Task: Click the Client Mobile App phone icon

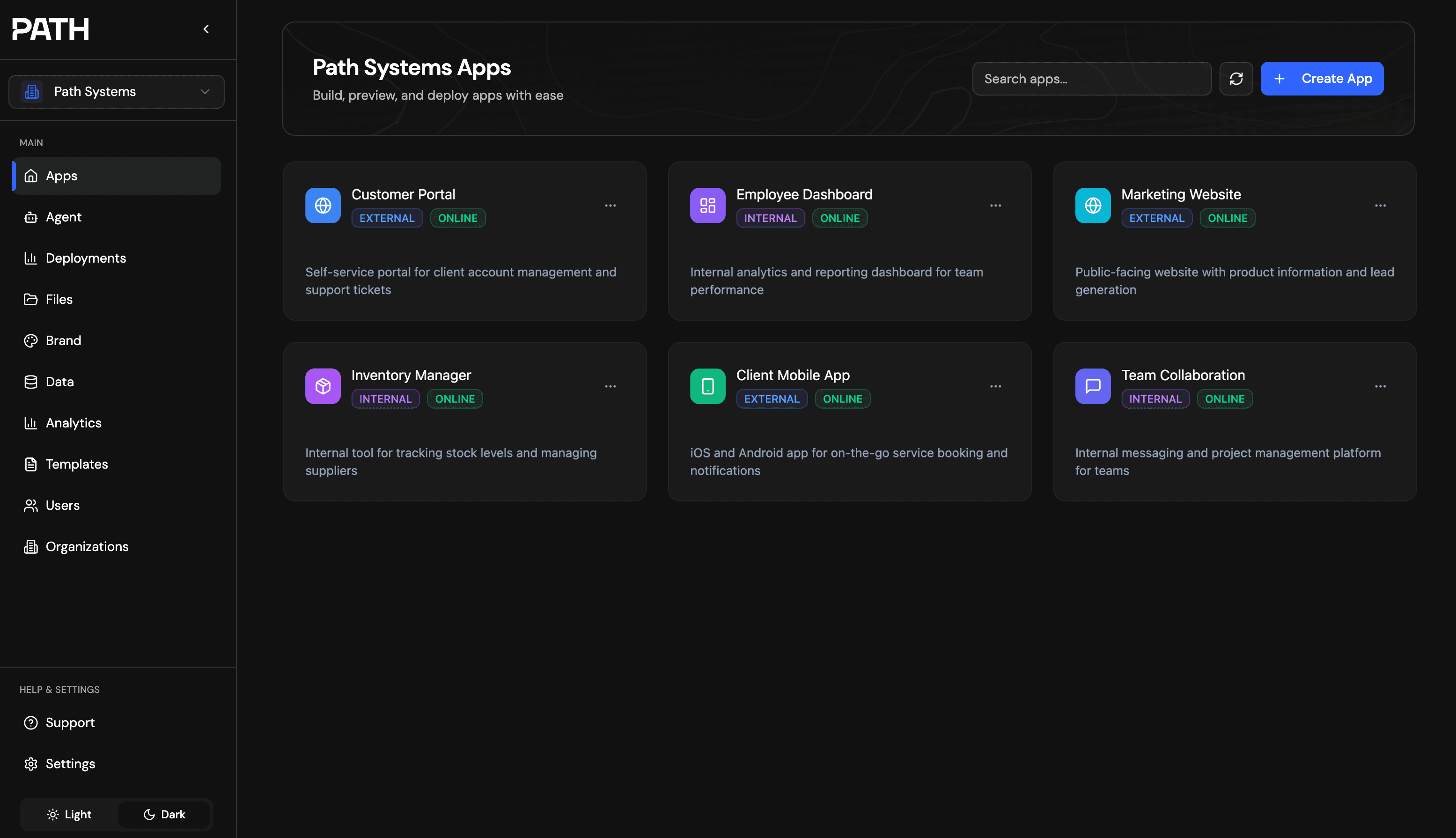Action: click(x=707, y=386)
